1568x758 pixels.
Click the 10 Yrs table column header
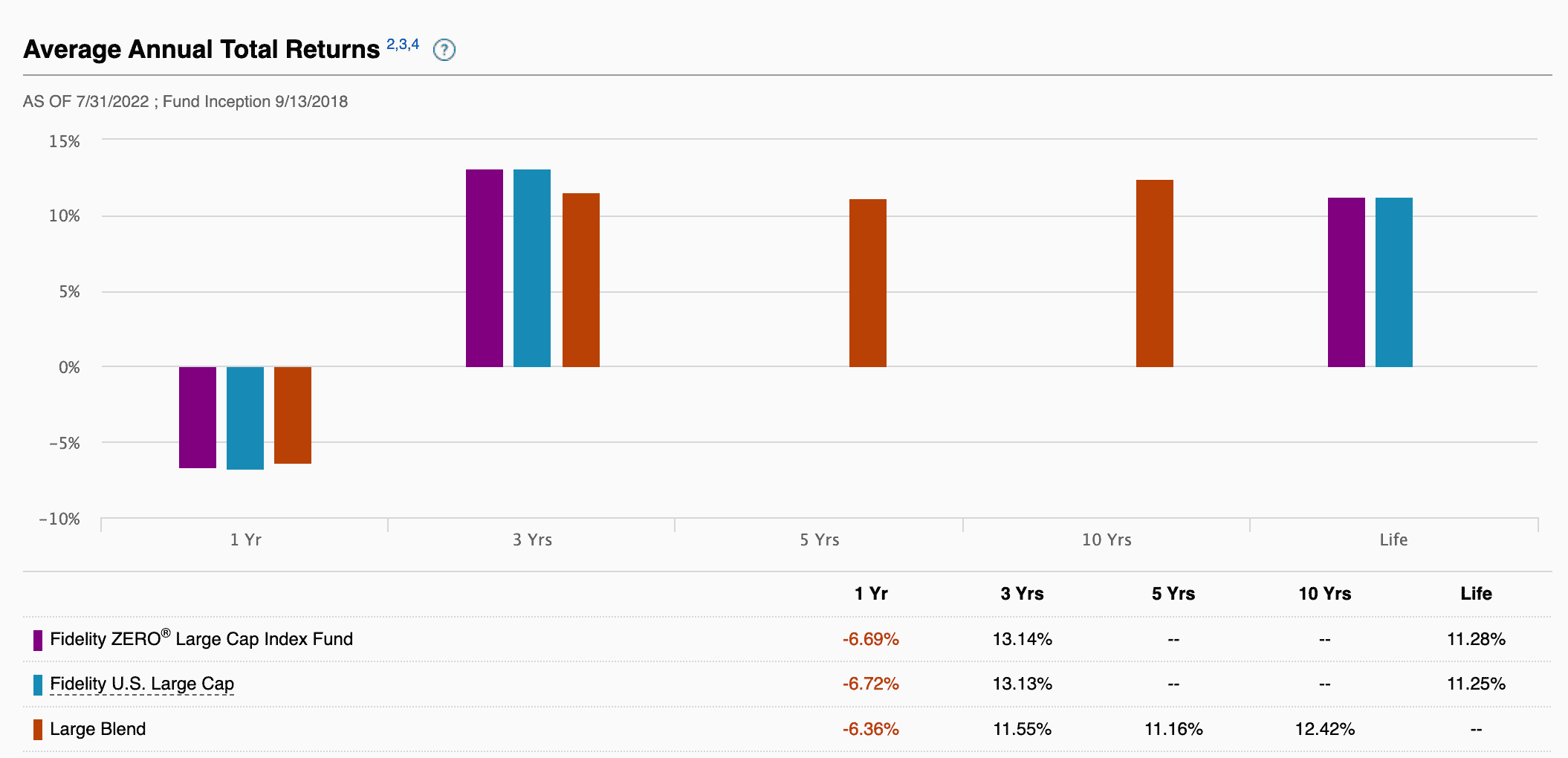[1325, 594]
